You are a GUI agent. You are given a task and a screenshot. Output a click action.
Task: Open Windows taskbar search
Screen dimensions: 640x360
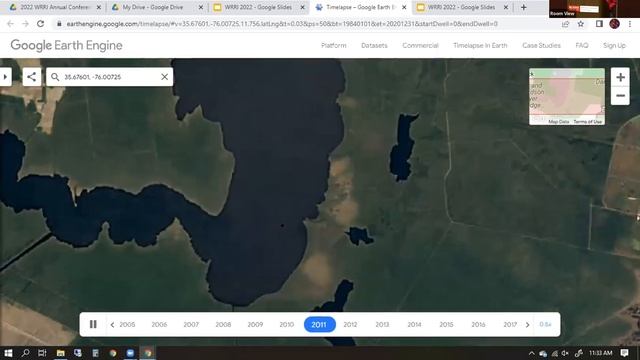[x=25, y=353]
